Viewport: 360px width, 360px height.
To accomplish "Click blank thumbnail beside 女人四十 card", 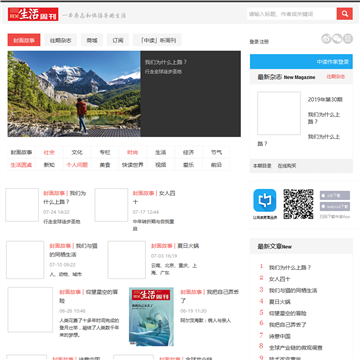I will click(111, 205).
